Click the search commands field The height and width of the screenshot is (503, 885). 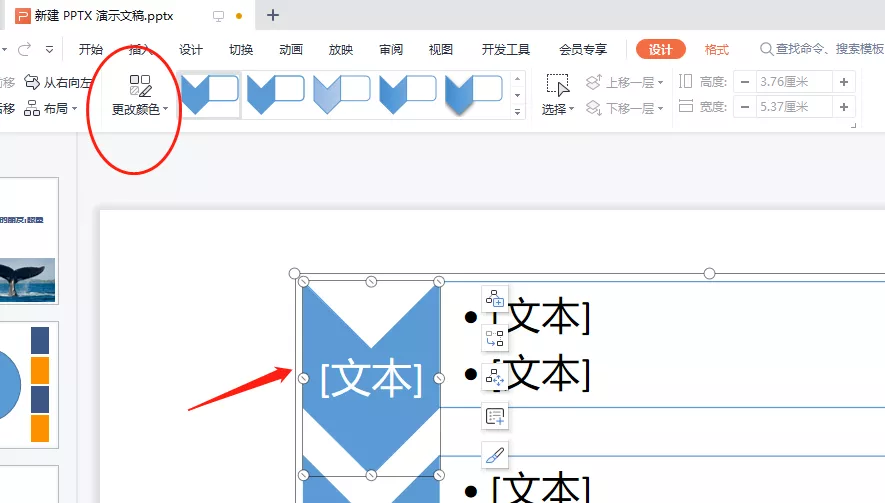[x=822, y=49]
